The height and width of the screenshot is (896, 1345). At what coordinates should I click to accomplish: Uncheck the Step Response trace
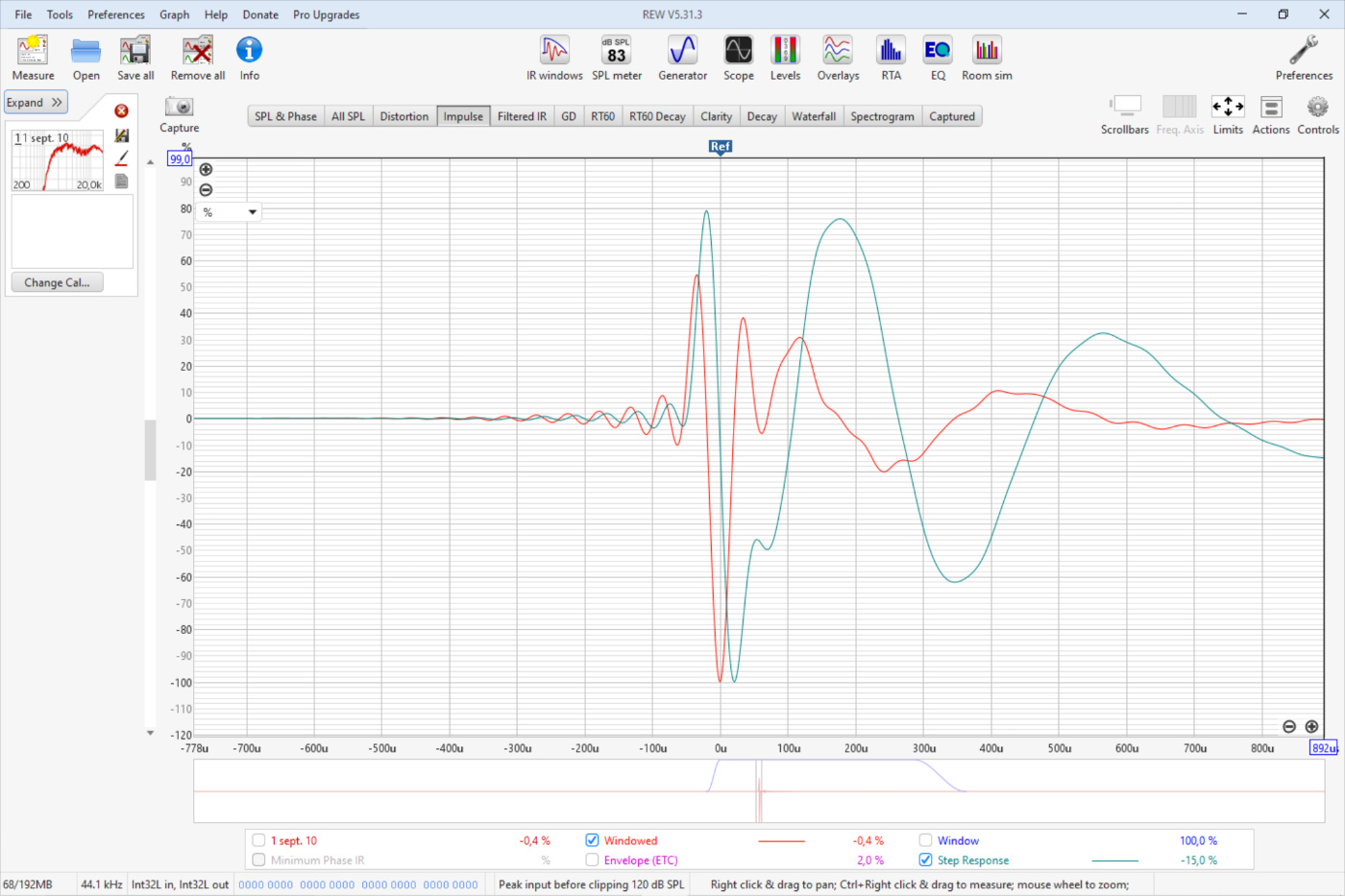point(925,860)
